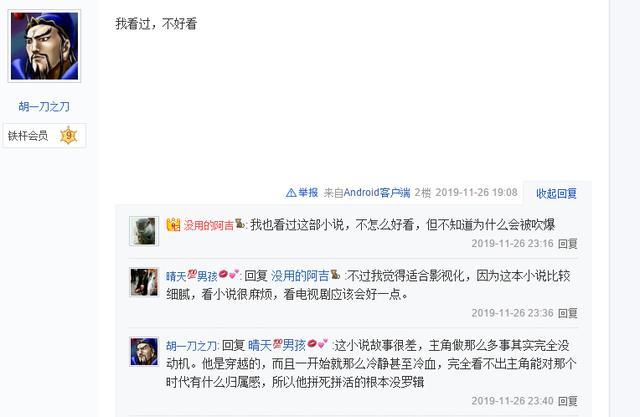Click the crown icon beside 没用的阿吉
The height and width of the screenshot is (417, 640).
coord(173,224)
